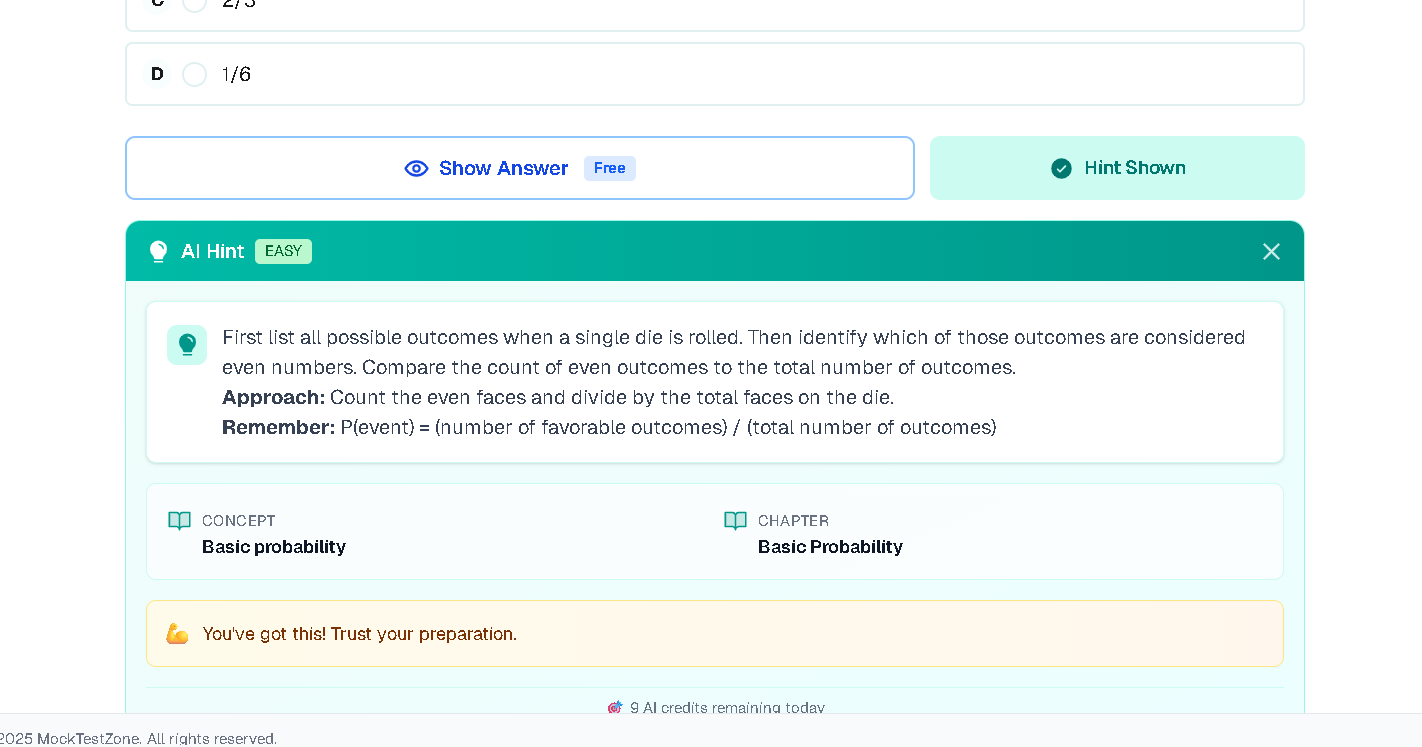Click the AI Hint header title
Image resolution: width=1422 pixels, height=747 pixels.
pos(212,252)
